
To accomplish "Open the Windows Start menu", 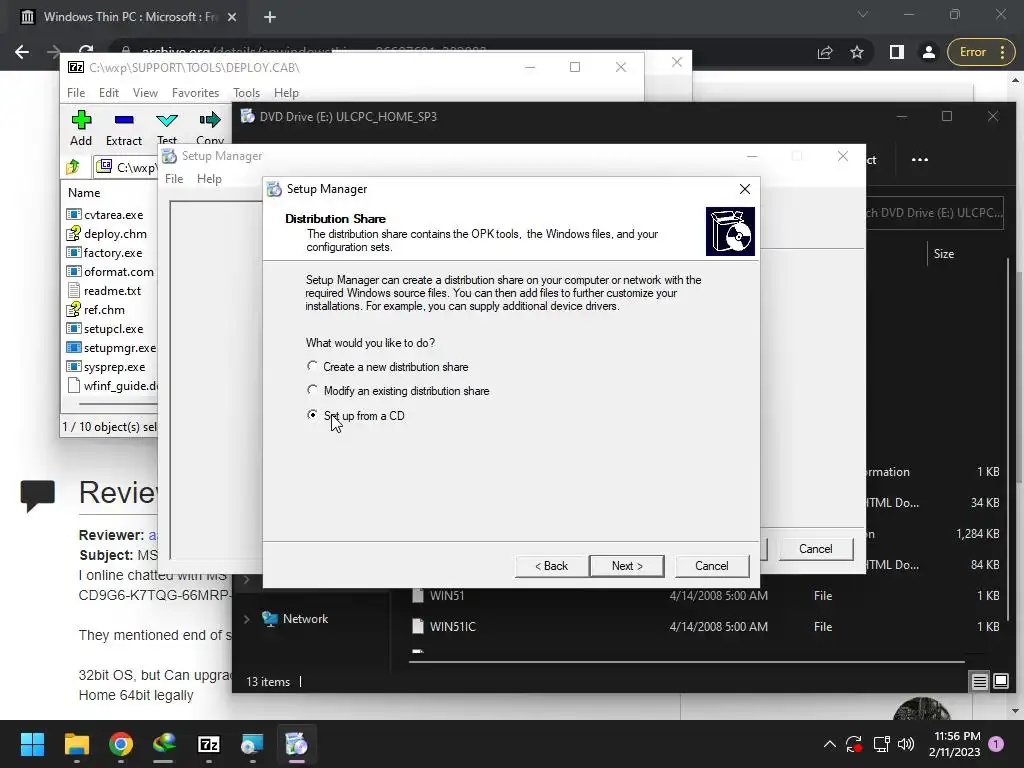I will pos(32,744).
